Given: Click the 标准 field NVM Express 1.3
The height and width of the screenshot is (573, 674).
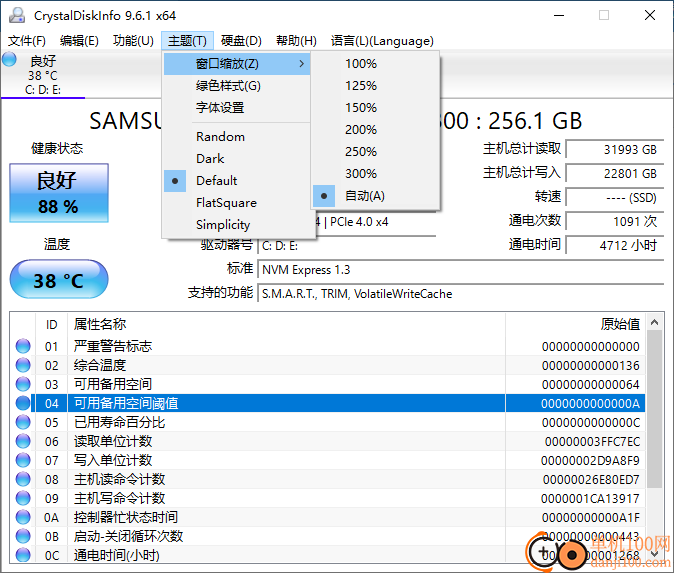Looking at the screenshot, I should click(461, 270).
